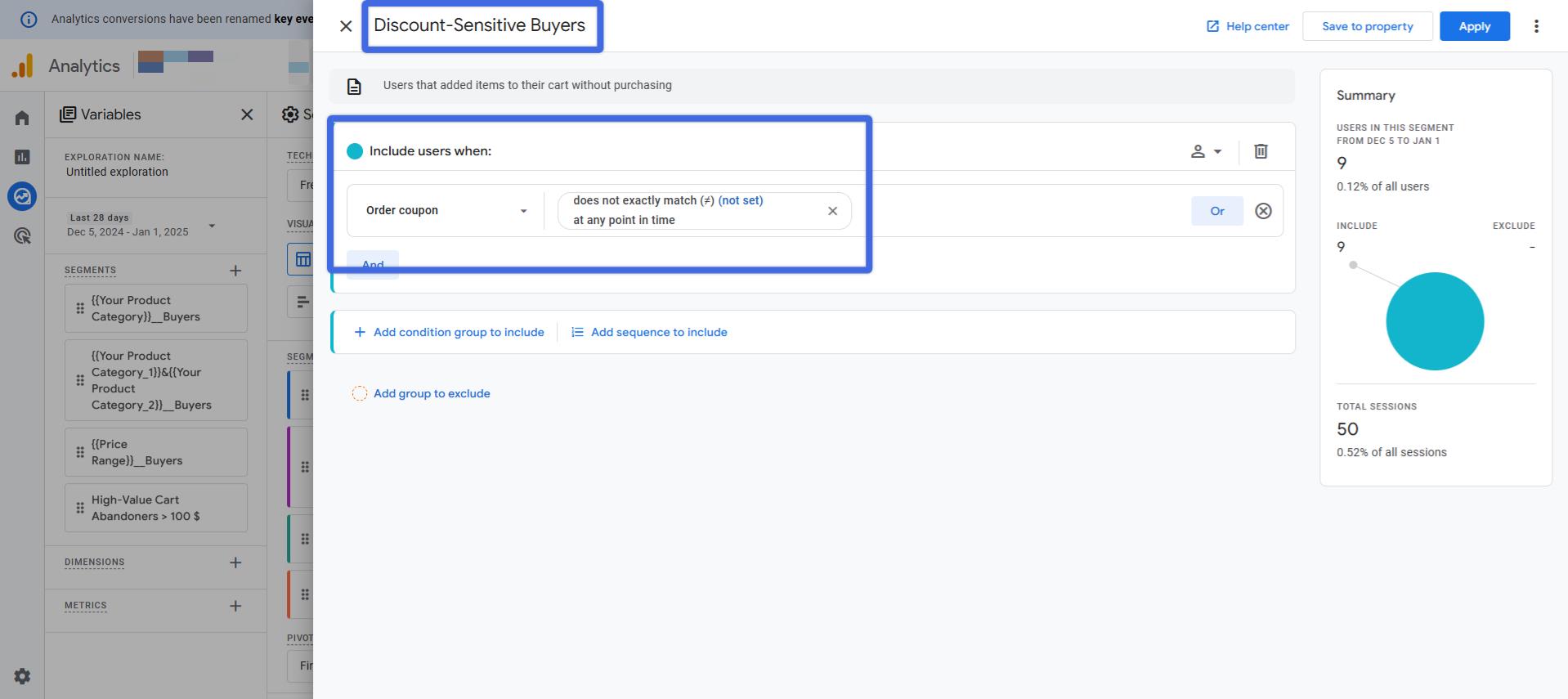Image resolution: width=1568 pixels, height=699 pixels.
Task: Open Admin settings gear icon
Action: click(22, 676)
